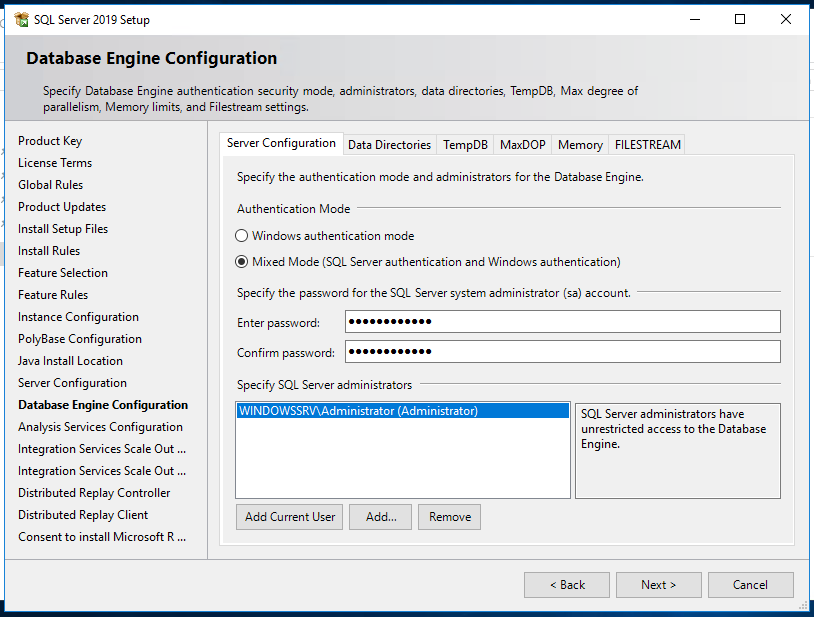Click Product Updates step in sidebar
The height and width of the screenshot is (617, 814).
62,207
